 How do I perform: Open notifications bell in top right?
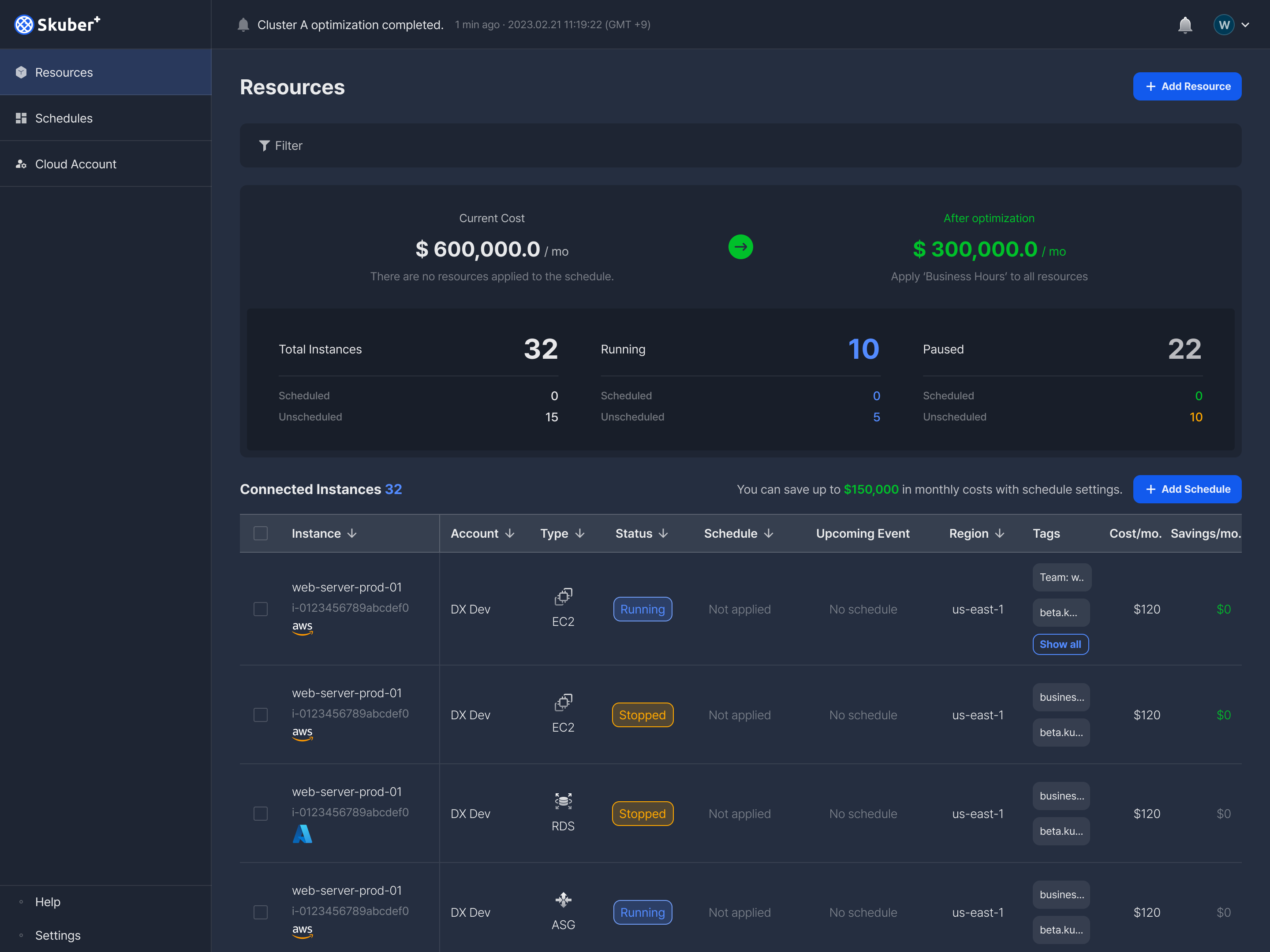(x=1184, y=25)
